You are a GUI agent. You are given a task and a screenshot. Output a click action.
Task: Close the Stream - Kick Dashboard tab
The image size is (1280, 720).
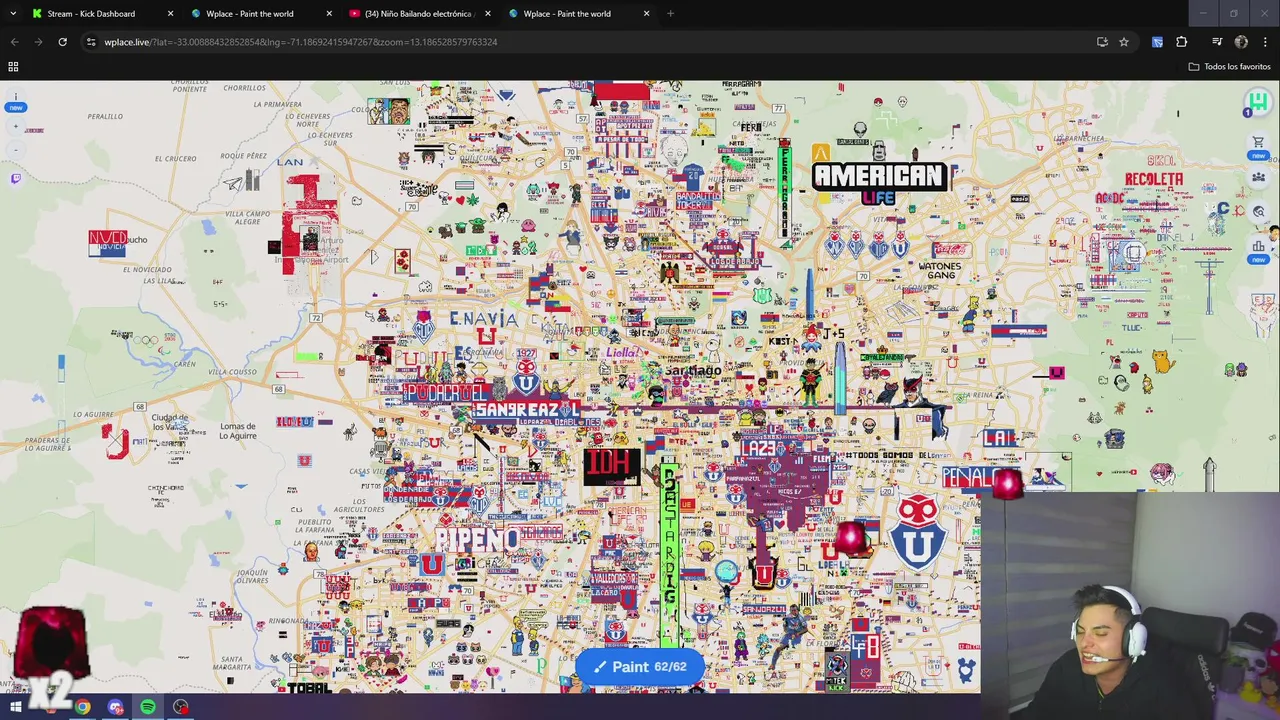pyautogui.click(x=170, y=13)
